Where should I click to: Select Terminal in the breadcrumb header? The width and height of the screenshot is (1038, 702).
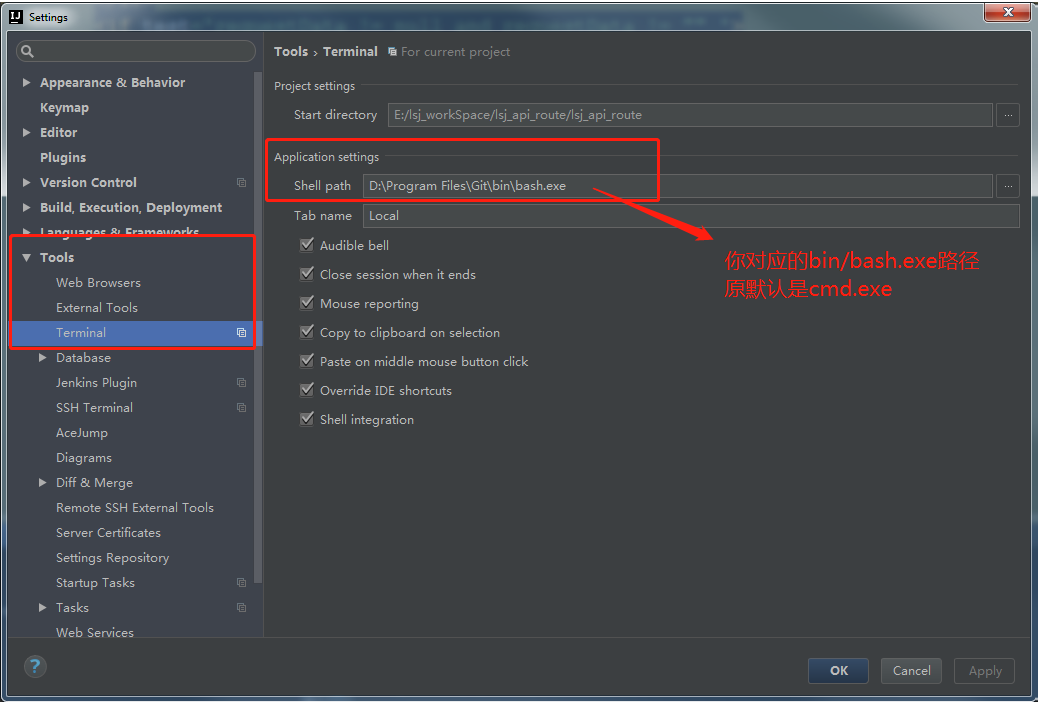tap(351, 51)
